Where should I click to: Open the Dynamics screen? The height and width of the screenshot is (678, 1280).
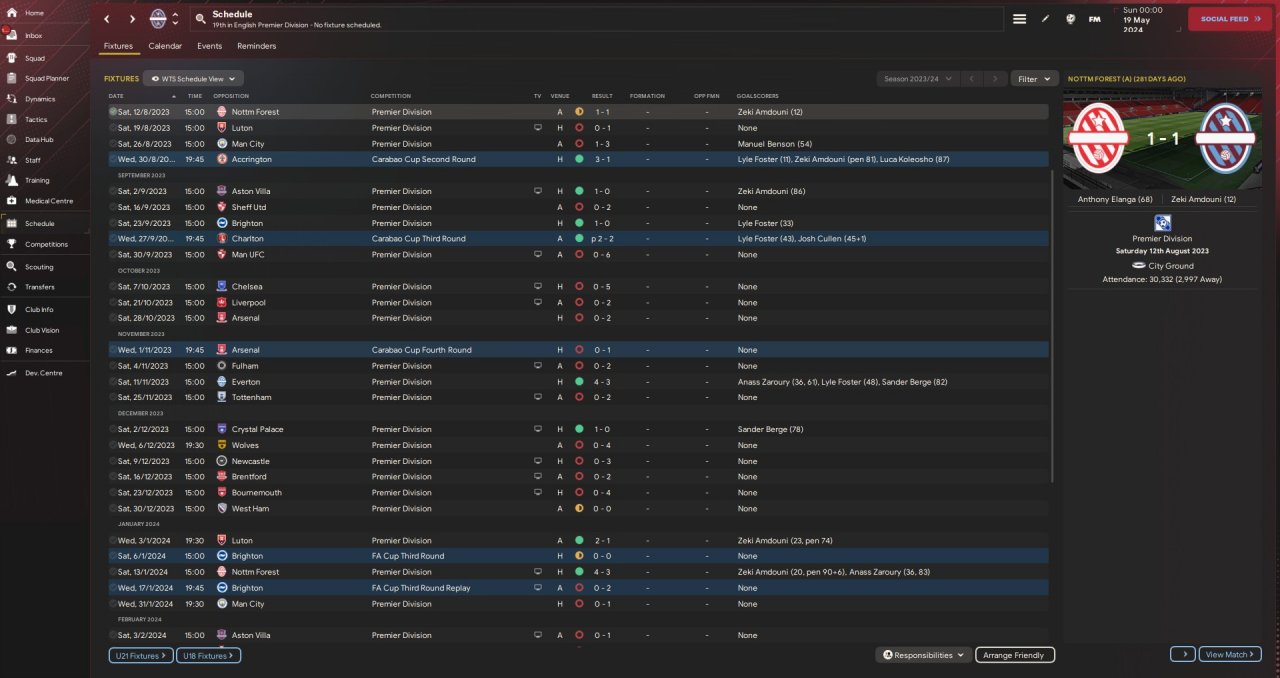[40, 99]
